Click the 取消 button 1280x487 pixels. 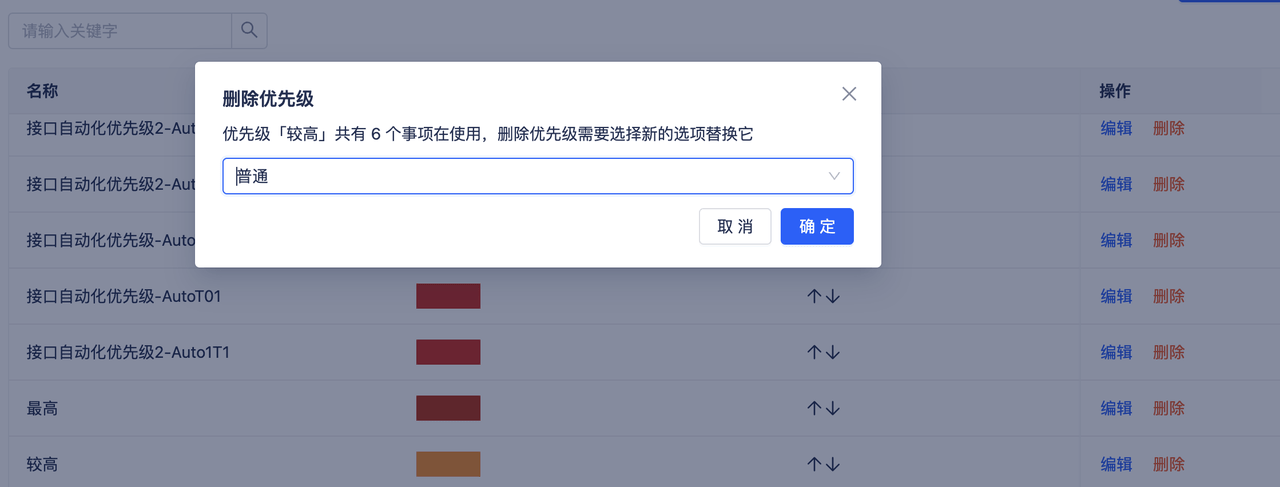pos(735,226)
